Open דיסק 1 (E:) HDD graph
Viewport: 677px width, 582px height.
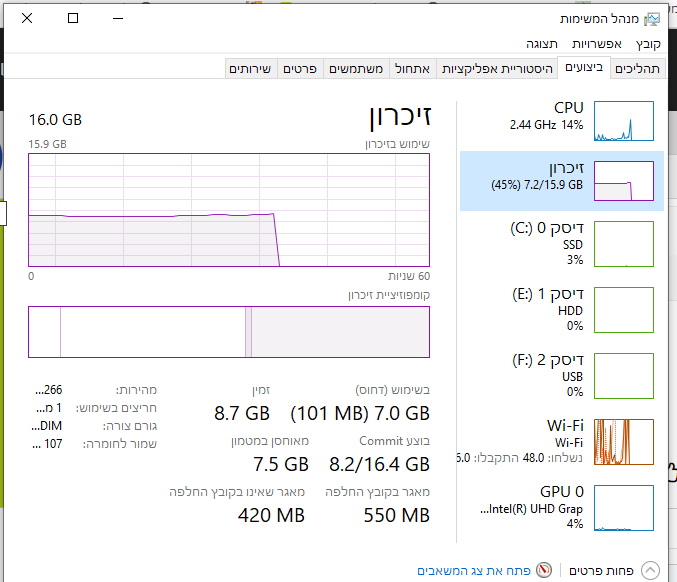[623, 309]
